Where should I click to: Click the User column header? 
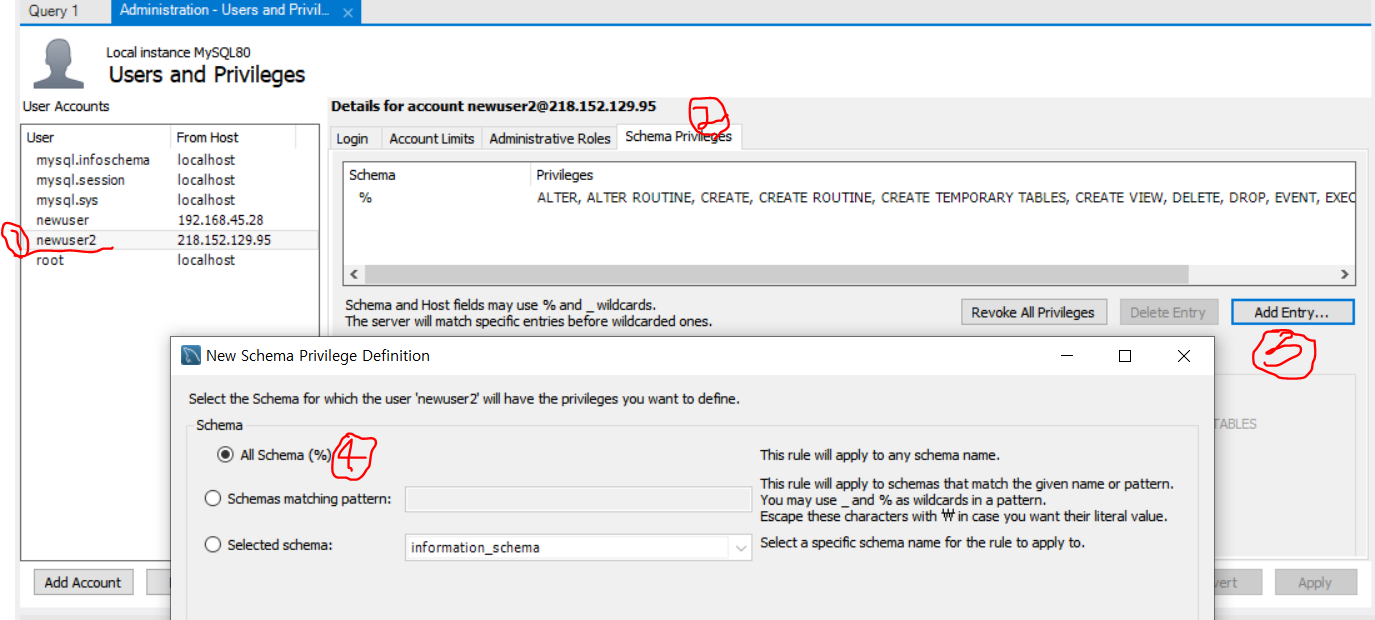pos(96,138)
